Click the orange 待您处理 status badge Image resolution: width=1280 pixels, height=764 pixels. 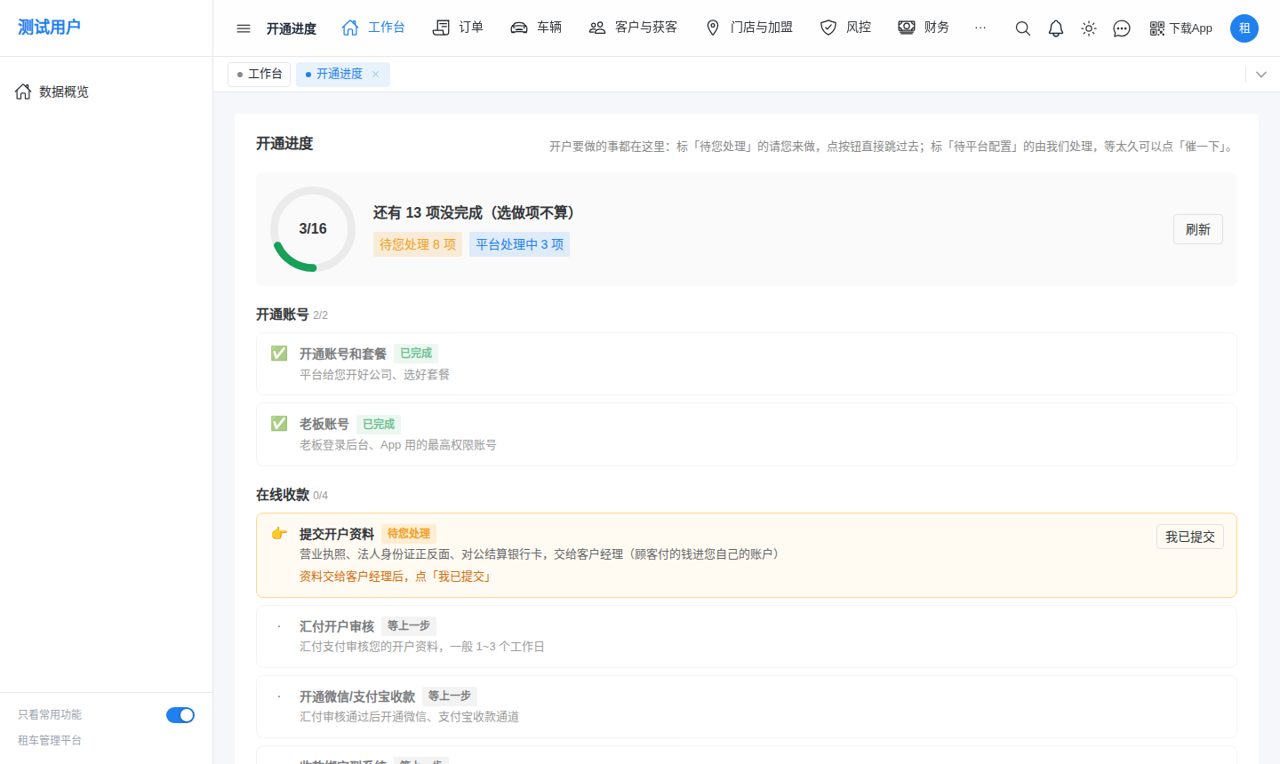409,534
